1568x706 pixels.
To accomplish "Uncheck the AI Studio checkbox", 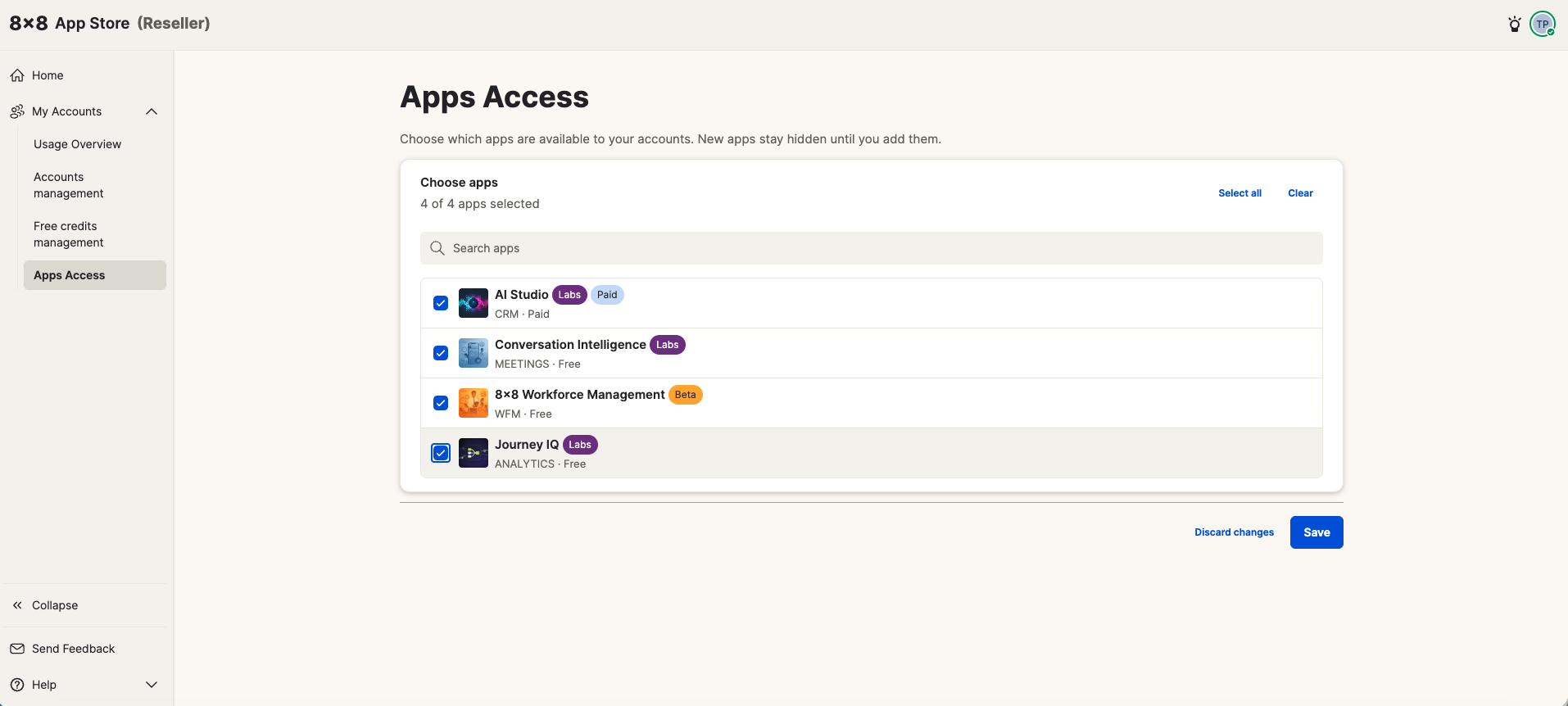I will click(x=441, y=303).
